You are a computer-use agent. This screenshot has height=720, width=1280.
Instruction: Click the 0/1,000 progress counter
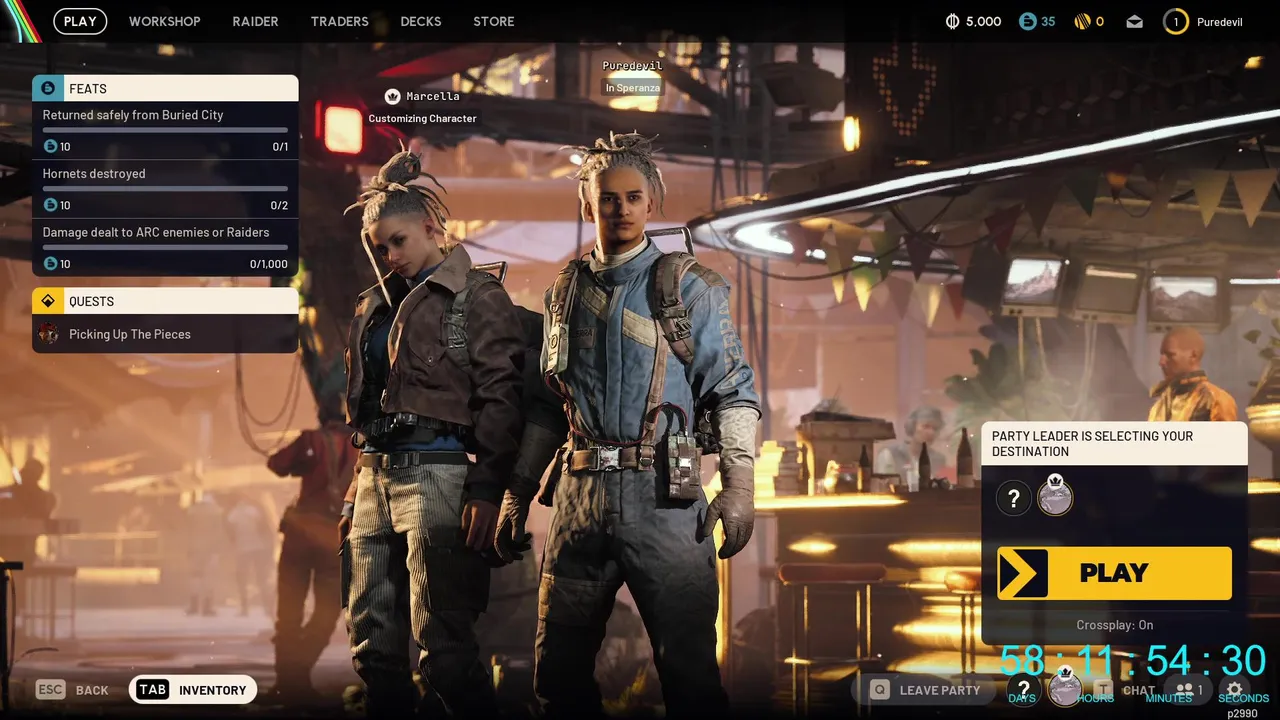(269, 264)
